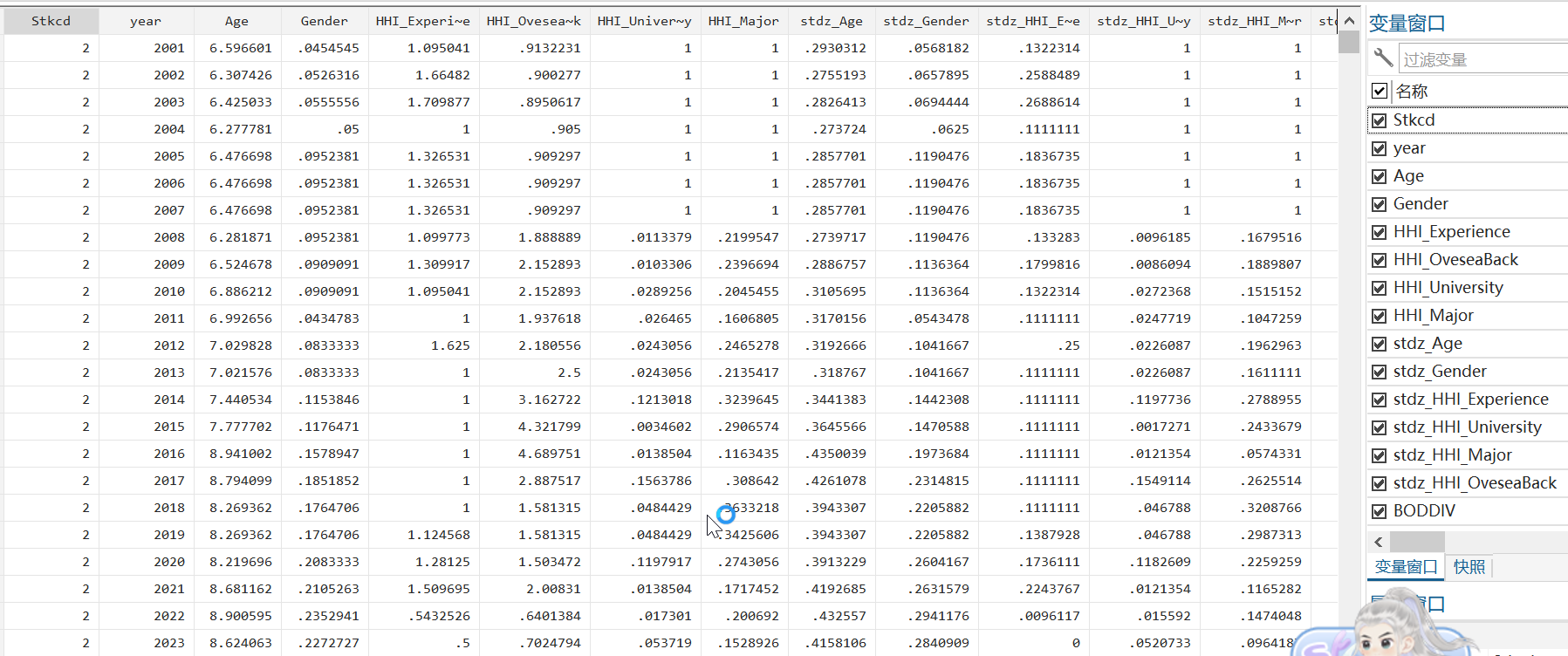The image size is (1568, 656).
Task: Click the data grid scroll-up arrow
Action: (1349, 21)
